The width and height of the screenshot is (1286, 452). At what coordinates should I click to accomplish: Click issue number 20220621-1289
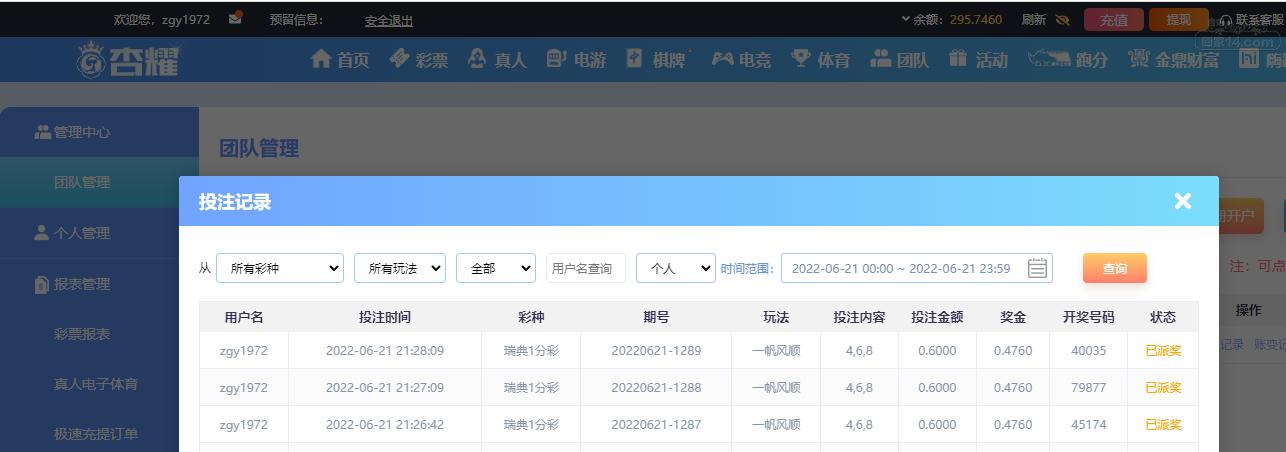tap(656, 351)
